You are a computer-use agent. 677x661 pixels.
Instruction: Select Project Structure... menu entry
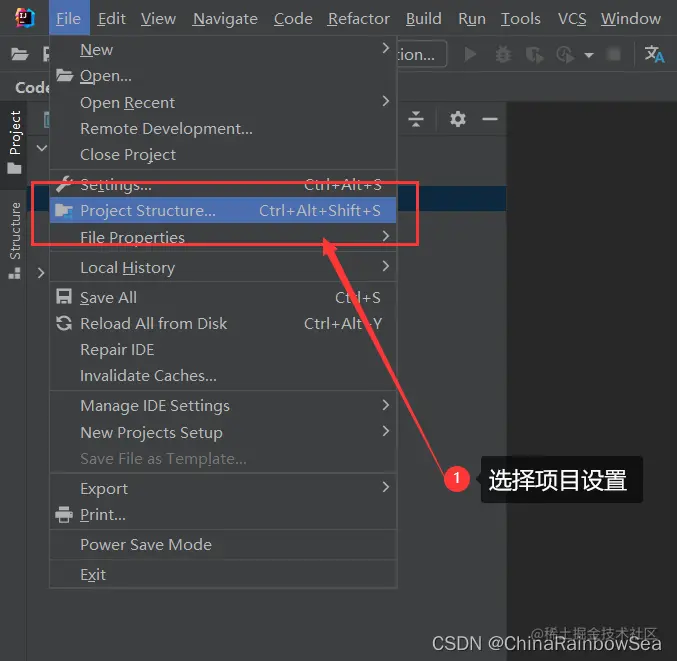[223, 210]
